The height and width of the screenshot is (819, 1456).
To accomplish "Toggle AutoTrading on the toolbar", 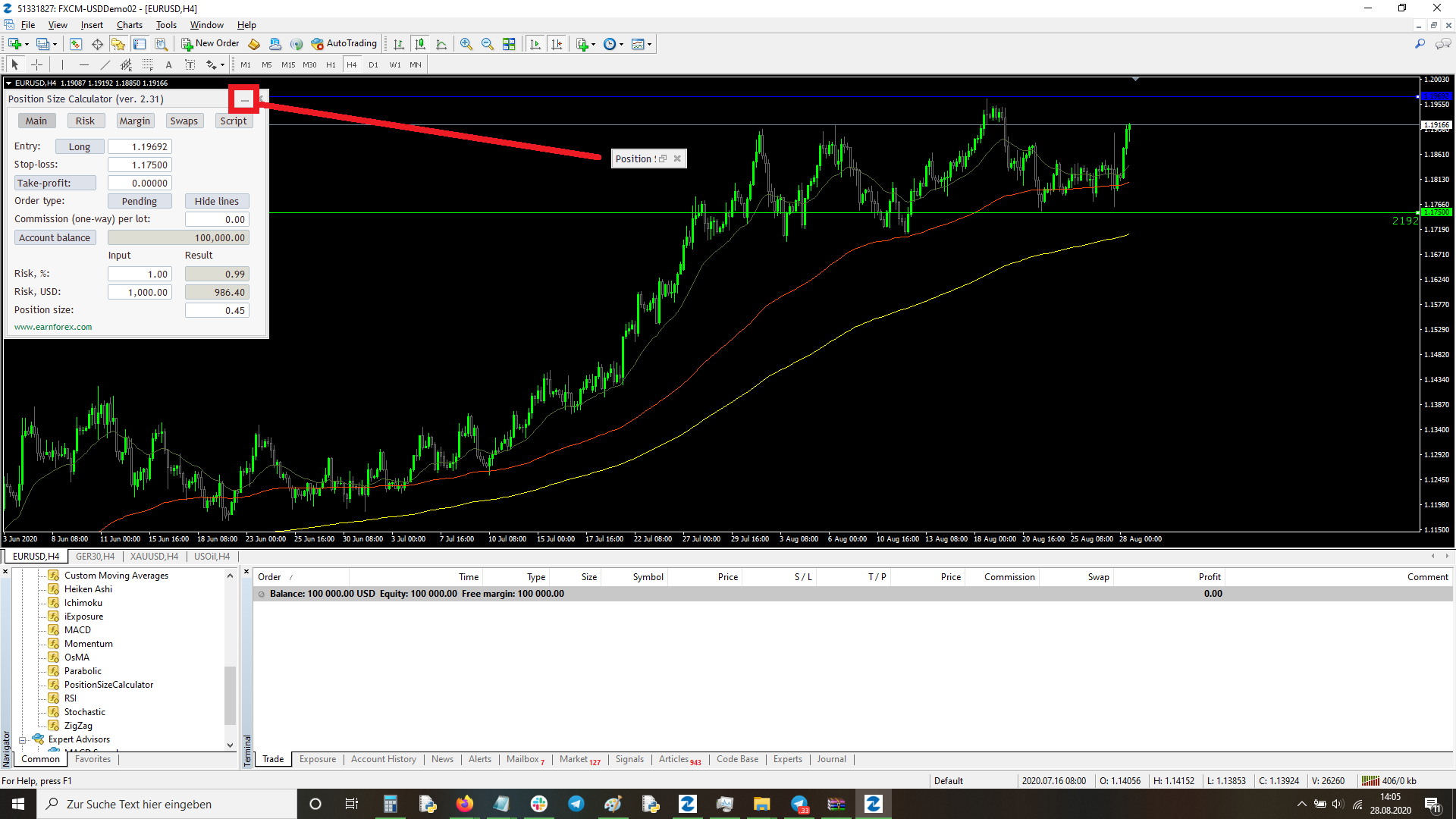I will click(344, 44).
